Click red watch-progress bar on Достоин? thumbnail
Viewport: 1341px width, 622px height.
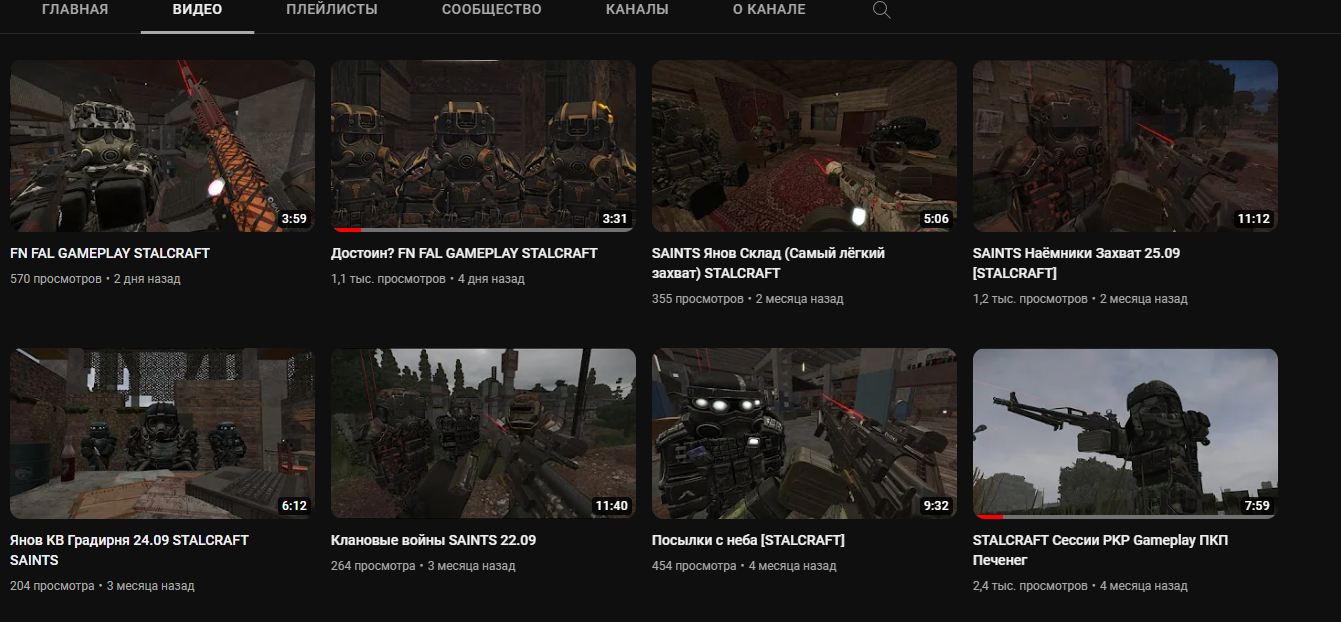[346, 230]
